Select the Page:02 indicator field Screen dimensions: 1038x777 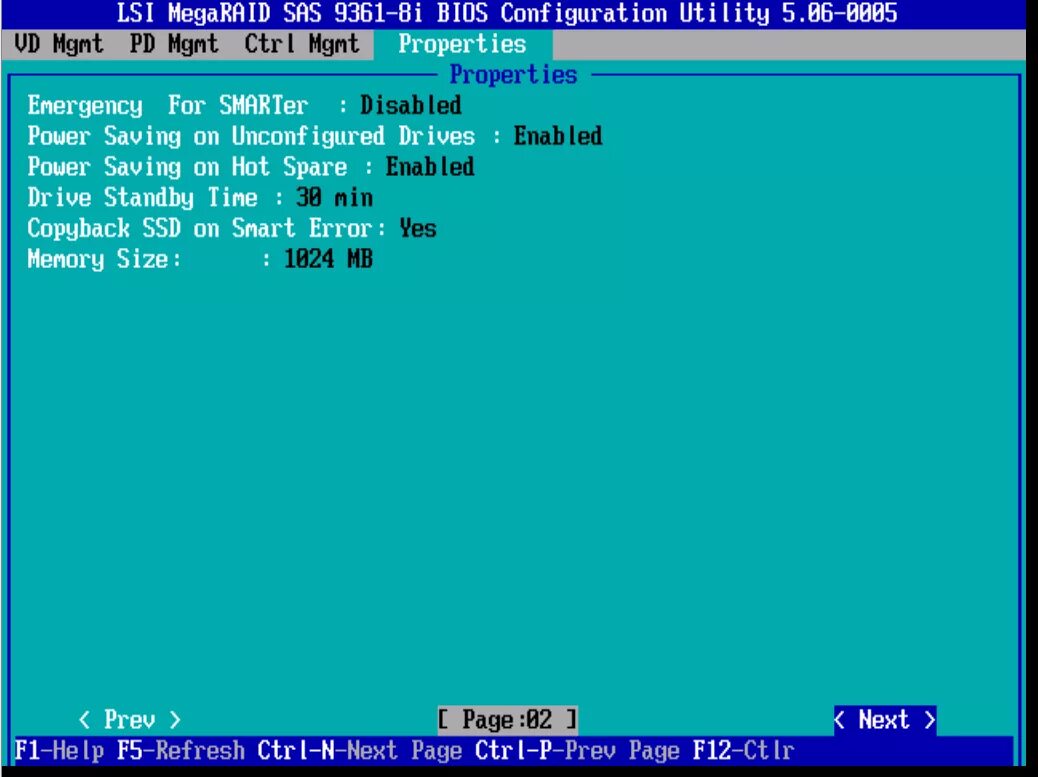507,719
